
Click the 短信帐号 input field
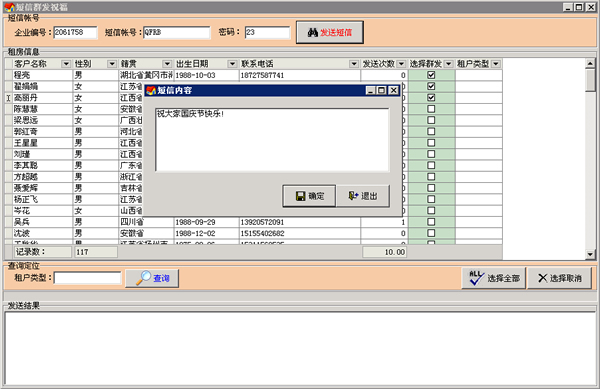(x=177, y=33)
